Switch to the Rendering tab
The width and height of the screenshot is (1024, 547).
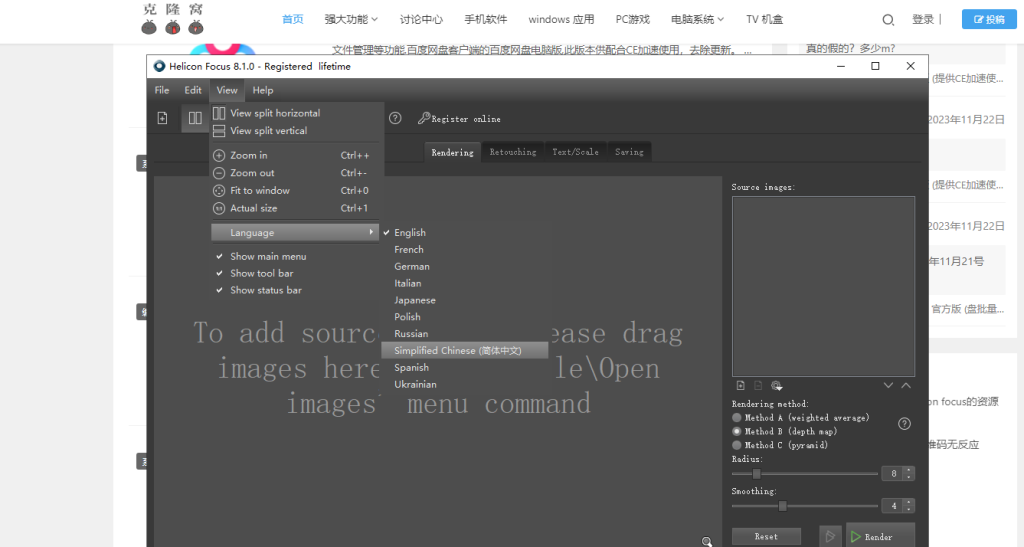[453, 152]
